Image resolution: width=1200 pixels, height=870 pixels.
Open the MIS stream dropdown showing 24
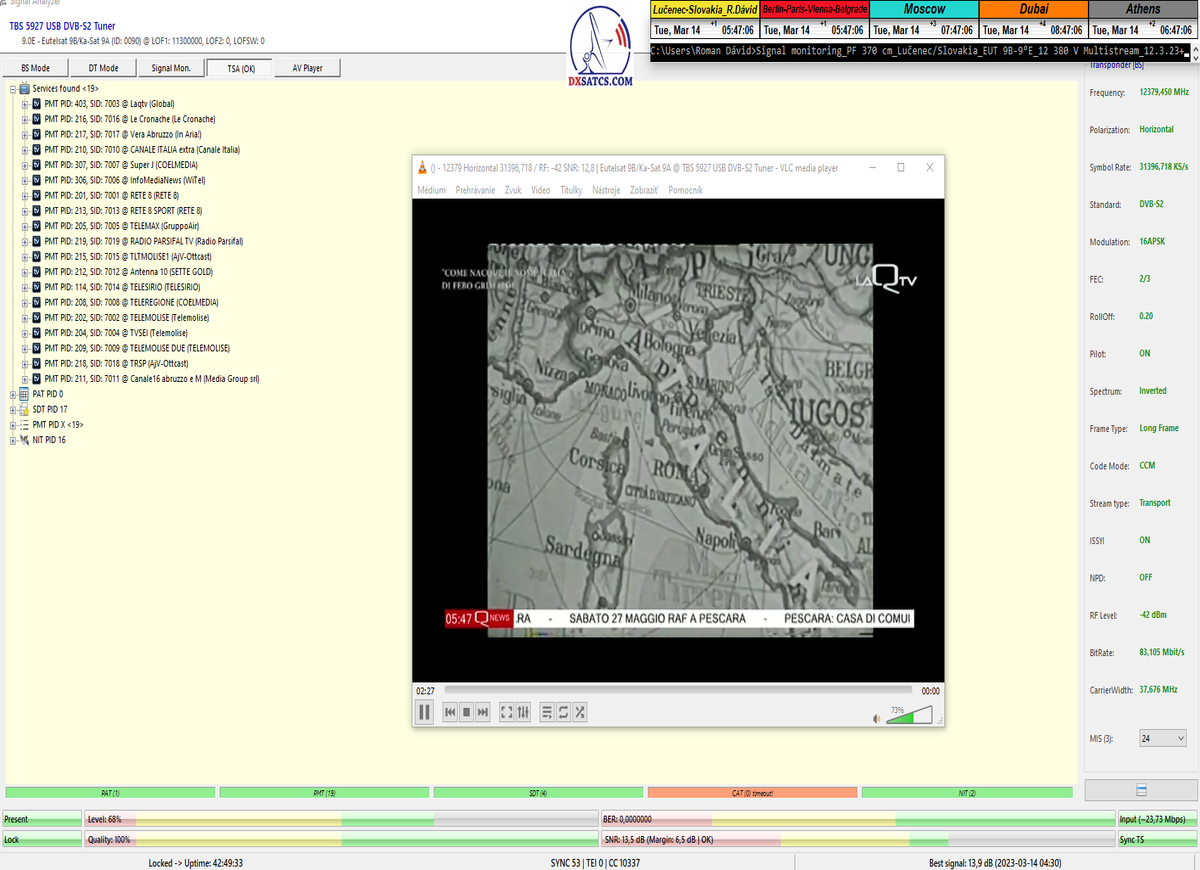coord(1162,739)
